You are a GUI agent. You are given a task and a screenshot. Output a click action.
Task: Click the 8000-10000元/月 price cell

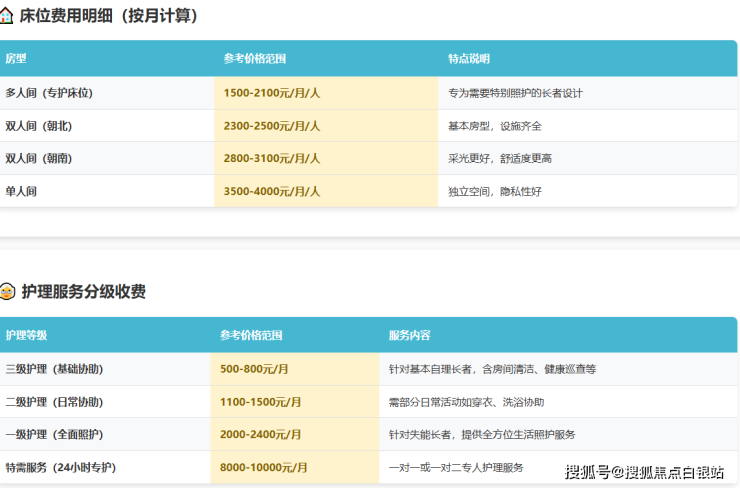click(x=264, y=467)
